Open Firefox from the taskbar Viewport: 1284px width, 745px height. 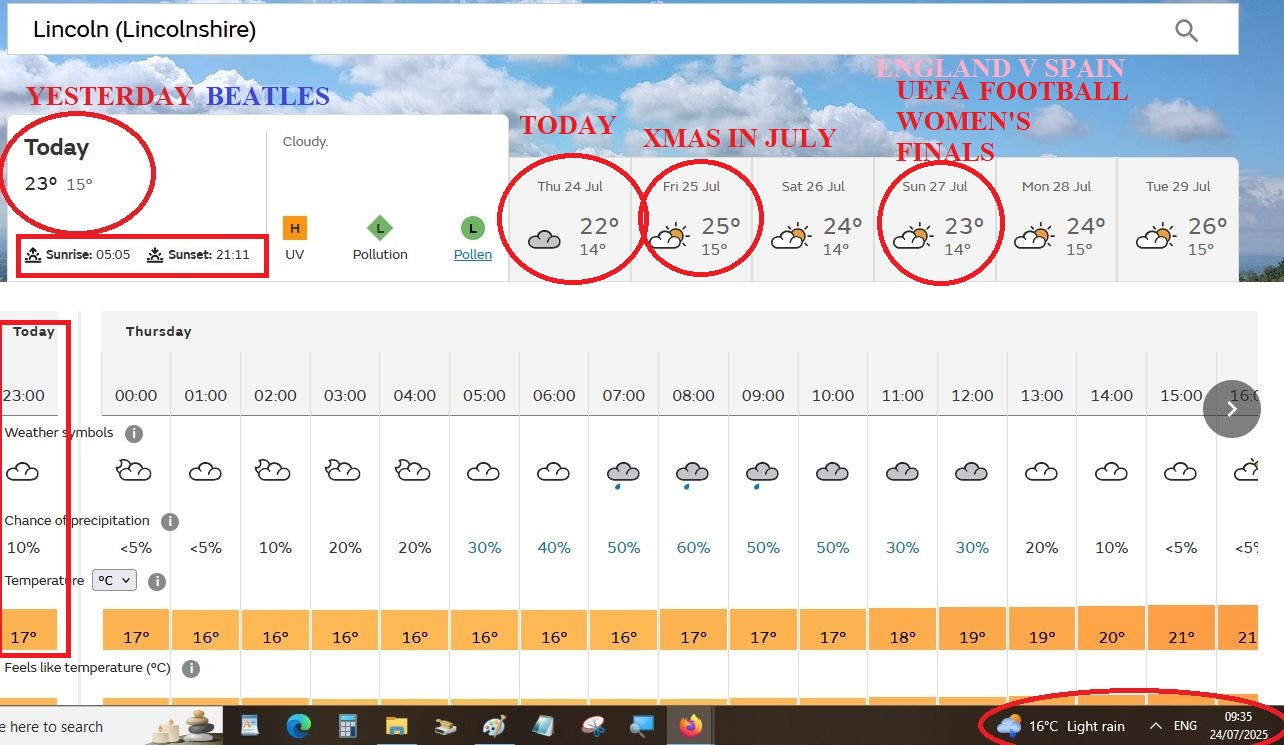[690, 726]
